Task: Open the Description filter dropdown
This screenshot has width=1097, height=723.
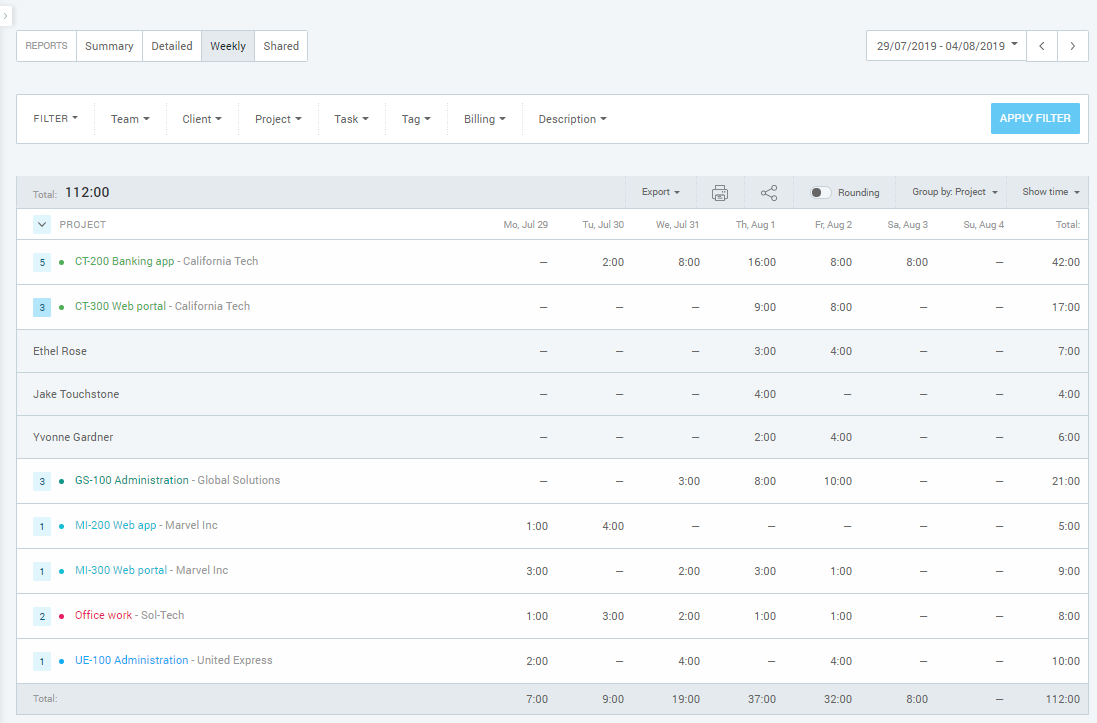Action: (x=572, y=119)
